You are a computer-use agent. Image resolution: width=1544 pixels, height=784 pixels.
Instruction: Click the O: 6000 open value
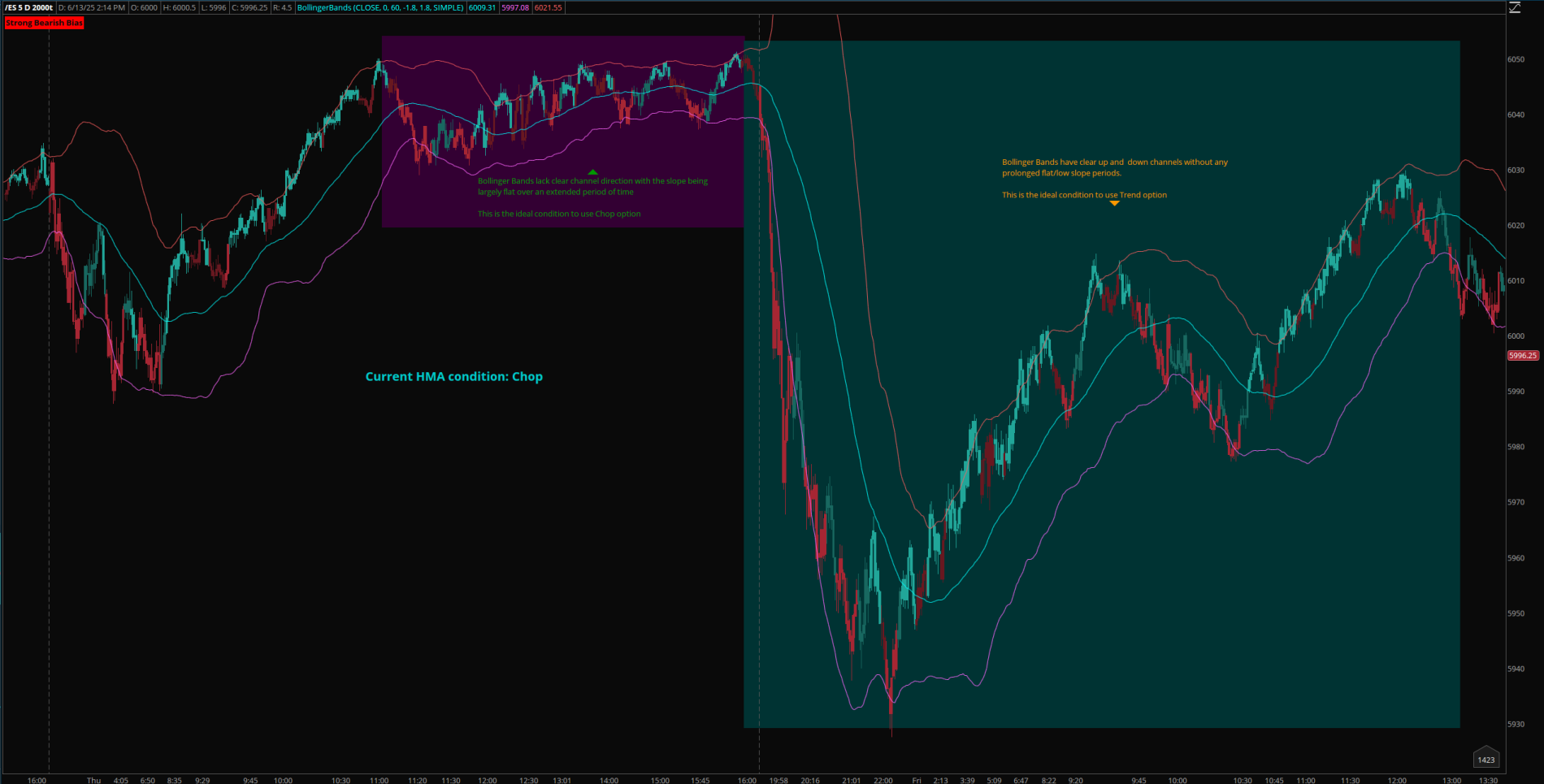[x=144, y=7]
